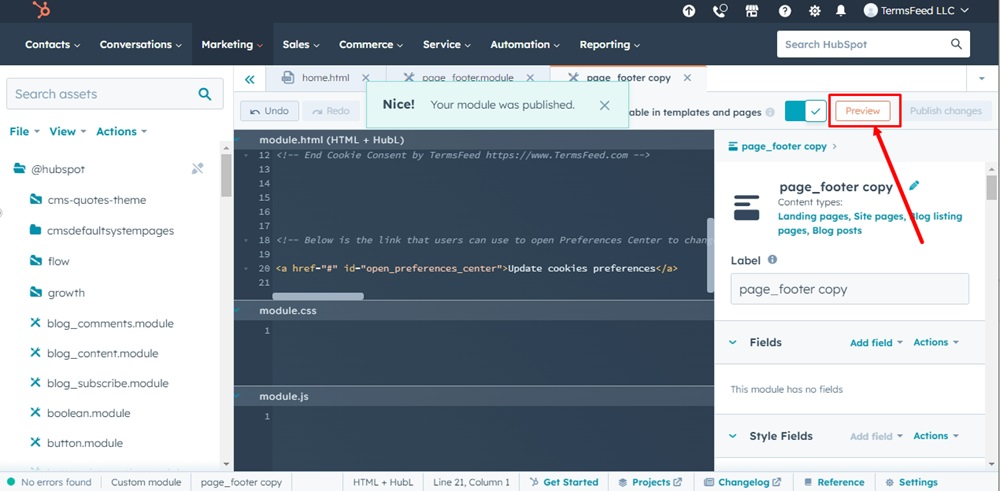Open the View dropdown menu
This screenshot has height=491, width=1000.
pyautogui.click(x=68, y=131)
